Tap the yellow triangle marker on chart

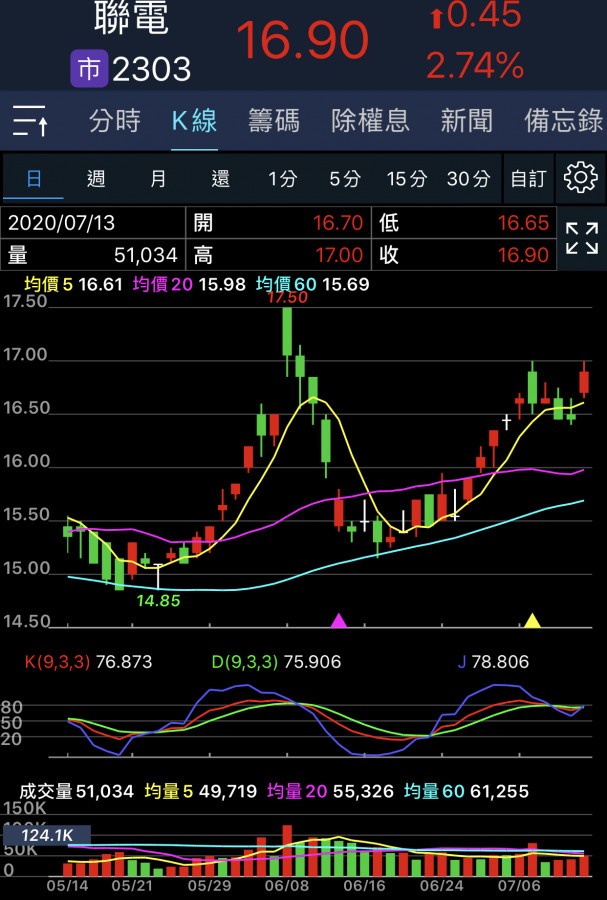[x=532, y=621]
